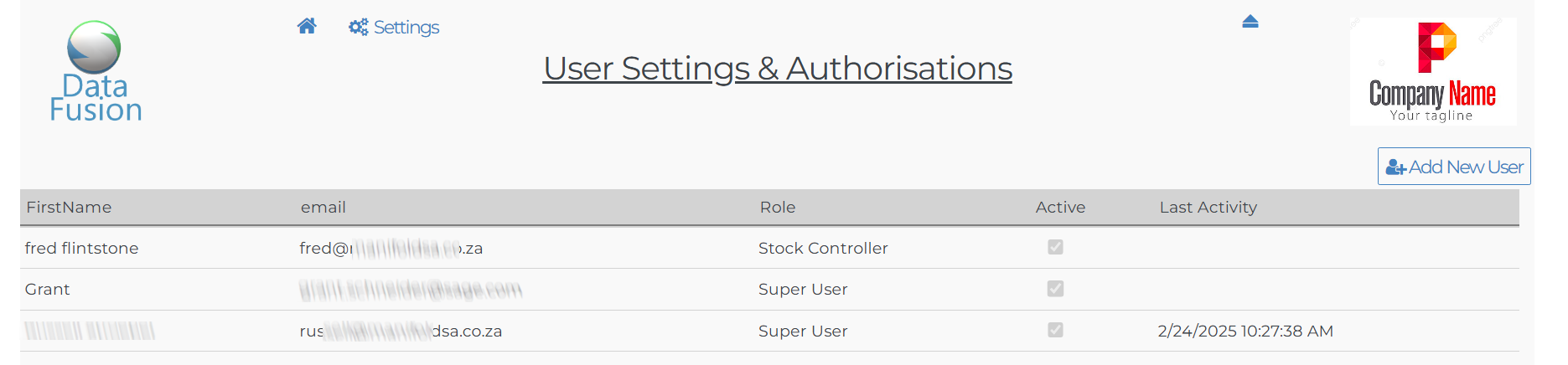Toggle Active checkbox for fred flintstone
The image size is (1568, 365).
coord(1055,247)
